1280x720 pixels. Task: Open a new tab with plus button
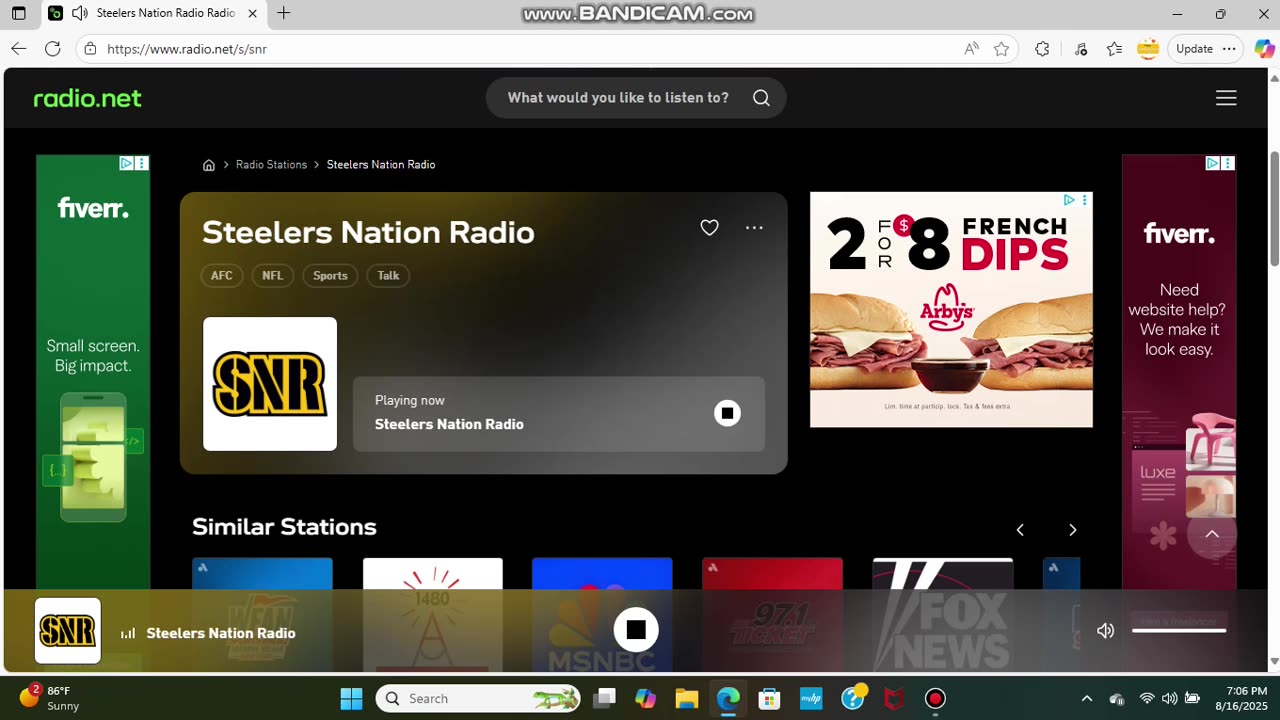pos(284,13)
